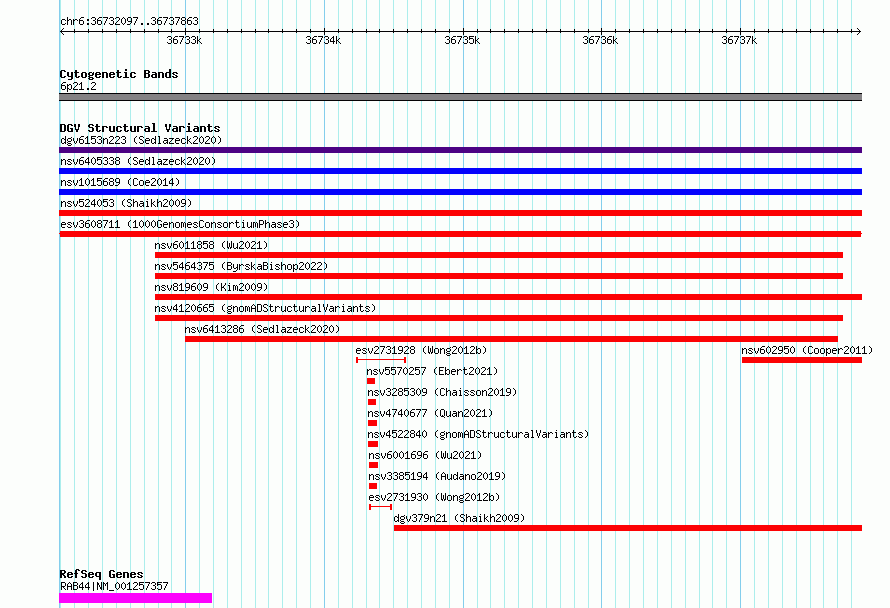
Task: Select the dark purple dgv6153n223 variant bar
Action: click(x=460, y=150)
